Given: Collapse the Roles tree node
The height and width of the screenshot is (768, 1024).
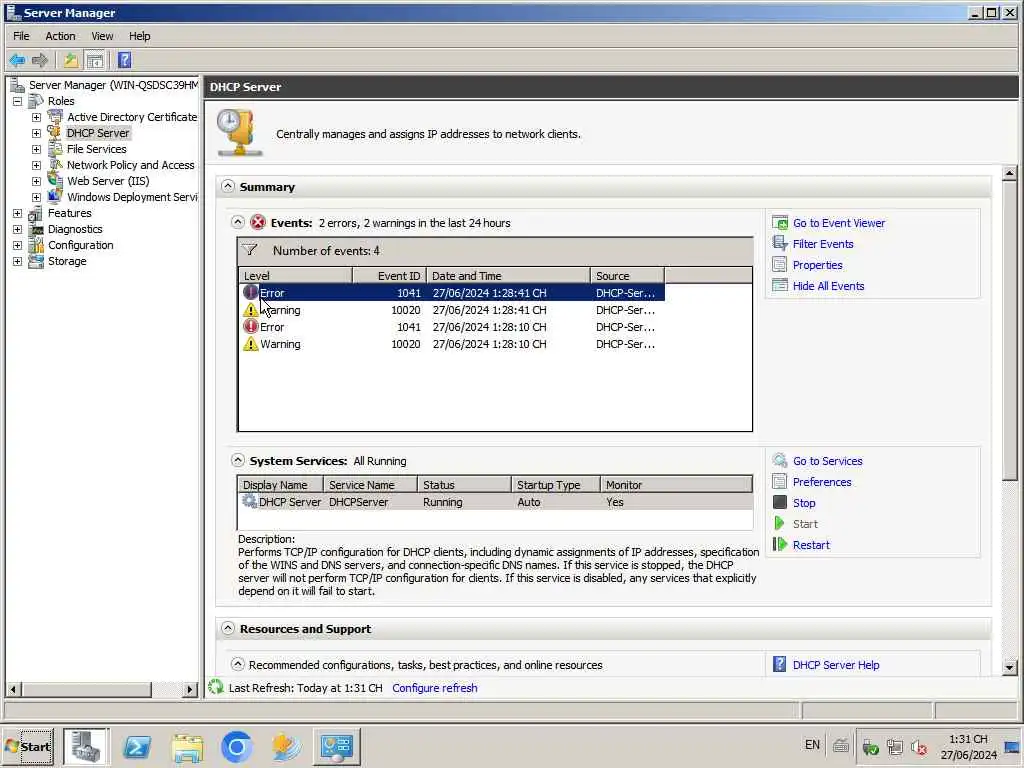Looking at the screenshot, I should click(18, 101).
